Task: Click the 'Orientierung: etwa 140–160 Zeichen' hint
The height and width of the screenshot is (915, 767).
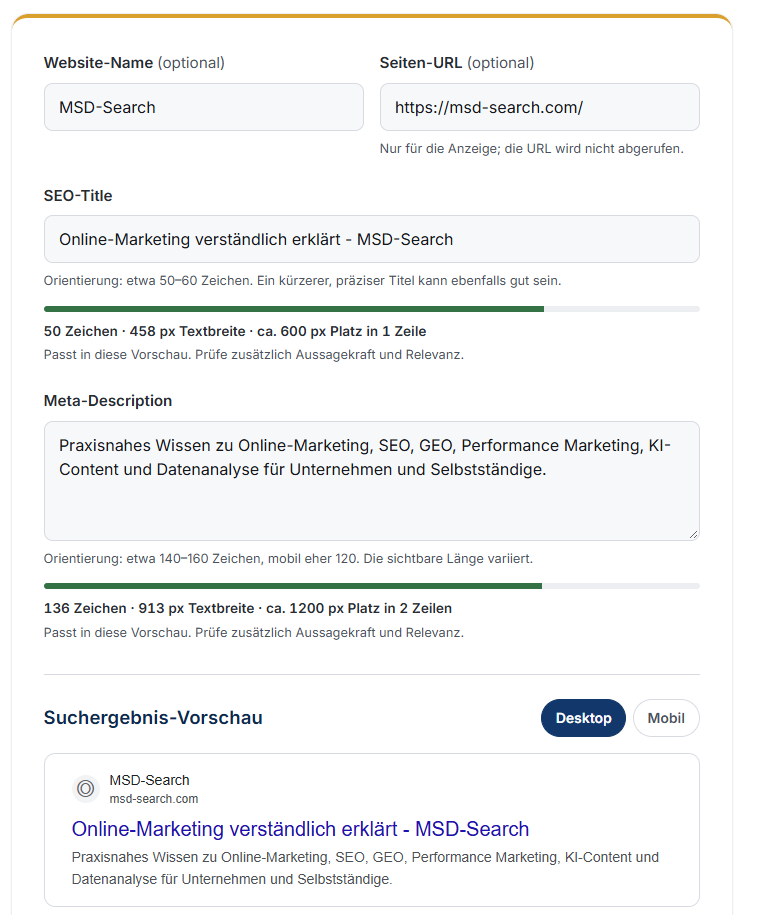Action: click(288, 558)
